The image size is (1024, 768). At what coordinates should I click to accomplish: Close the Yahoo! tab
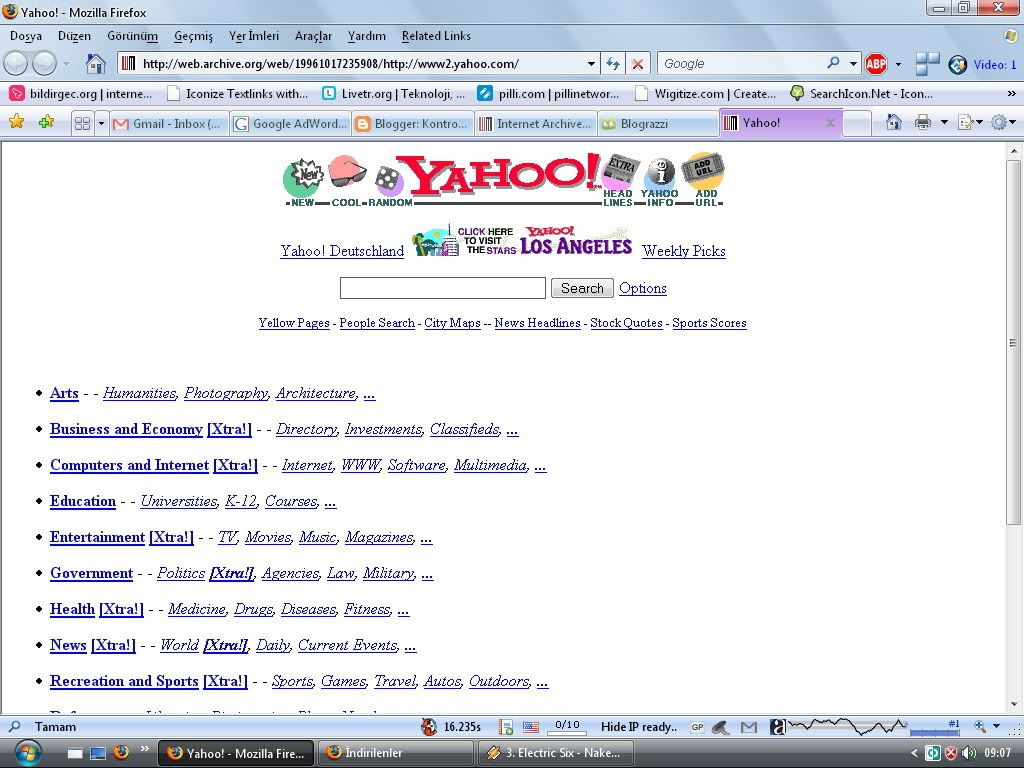[x=830, y=123]
